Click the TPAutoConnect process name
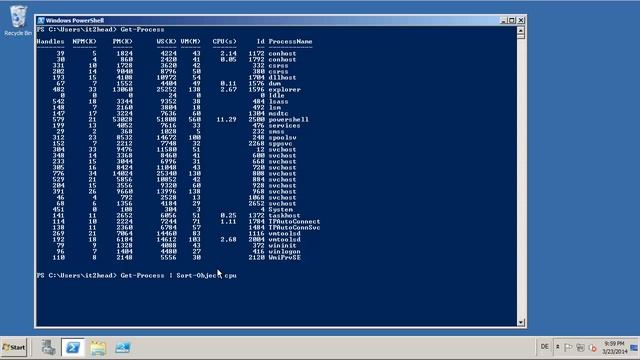This screenshot has width=640, height=360. point(294,222)
